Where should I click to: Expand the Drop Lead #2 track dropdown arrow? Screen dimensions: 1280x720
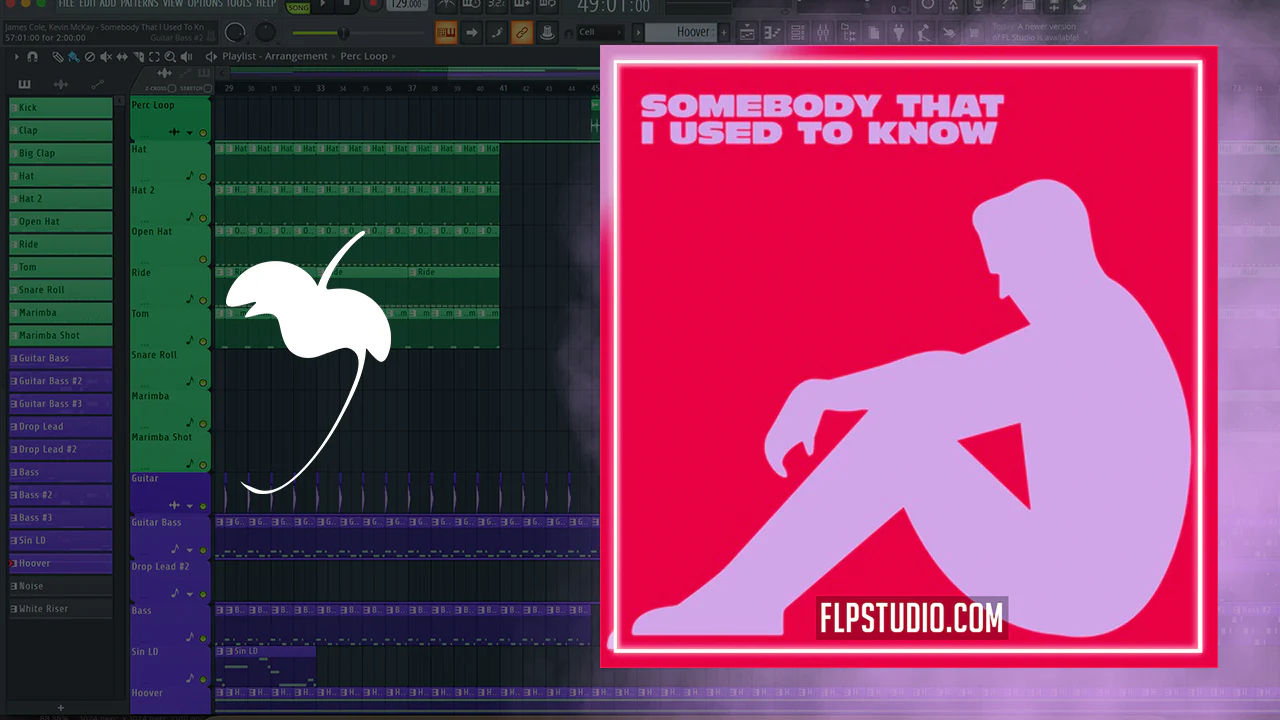pos(189,593)
